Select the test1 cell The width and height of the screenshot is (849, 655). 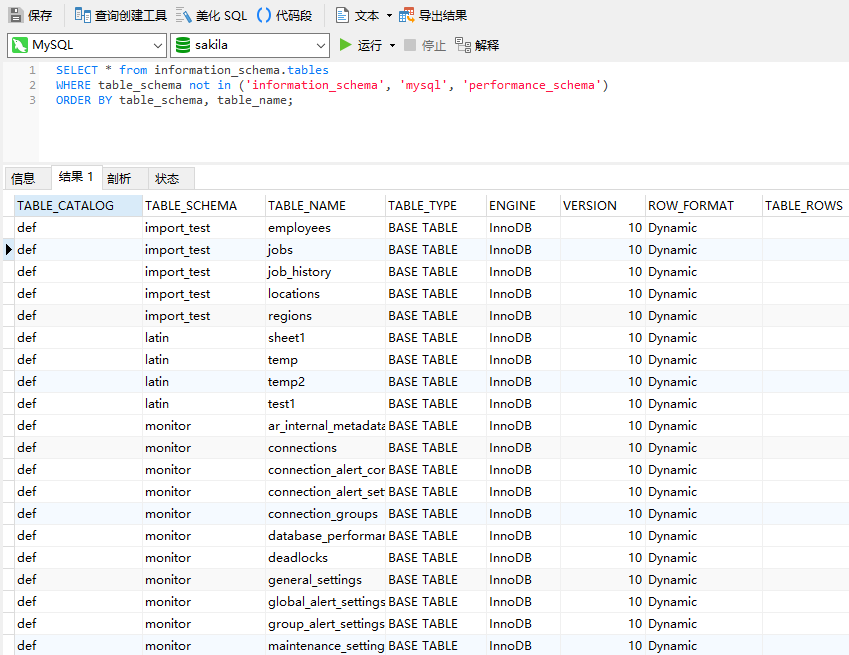click(325, 404)
